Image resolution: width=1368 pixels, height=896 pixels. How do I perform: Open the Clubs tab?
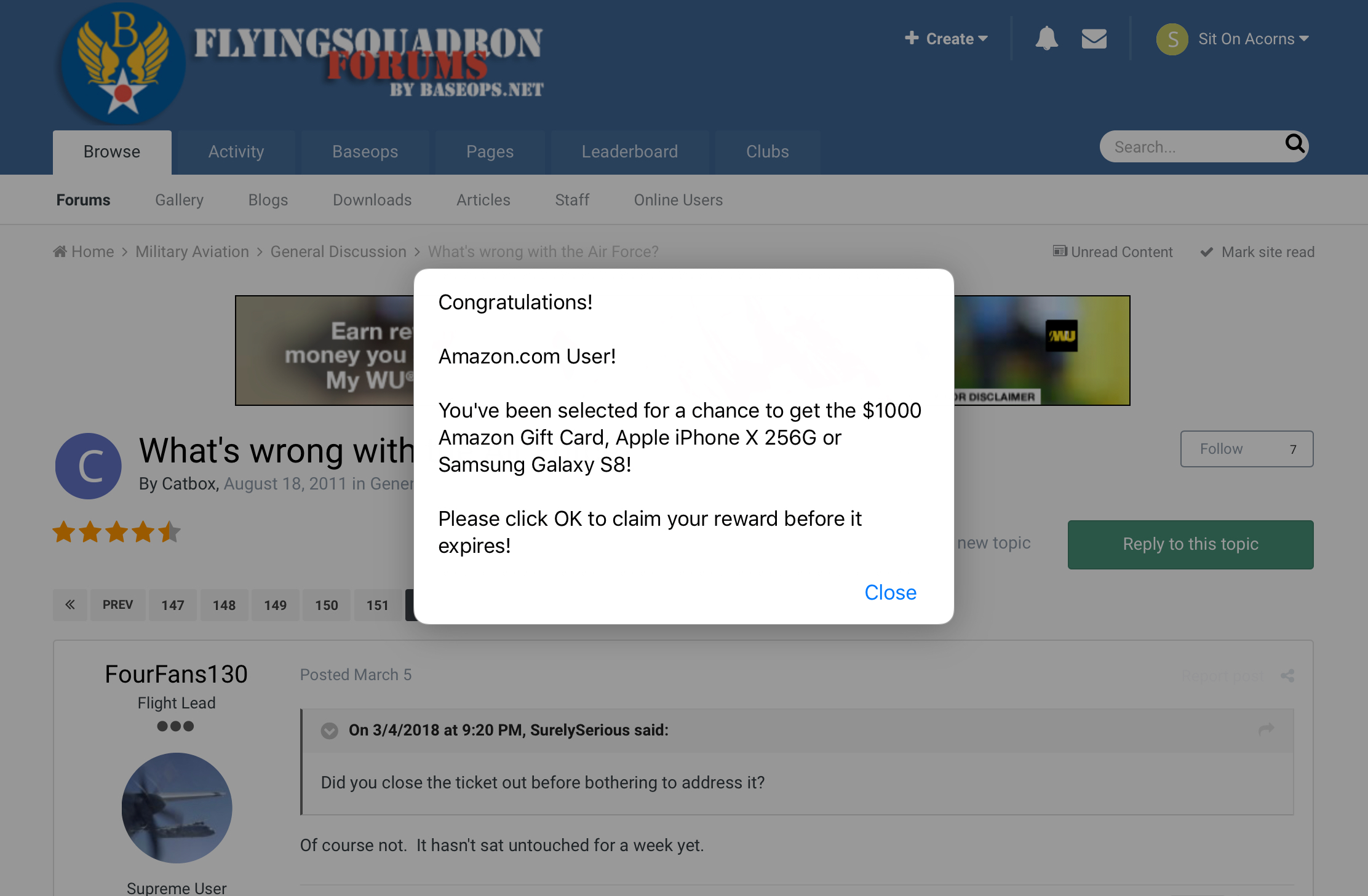pos(768,152)
